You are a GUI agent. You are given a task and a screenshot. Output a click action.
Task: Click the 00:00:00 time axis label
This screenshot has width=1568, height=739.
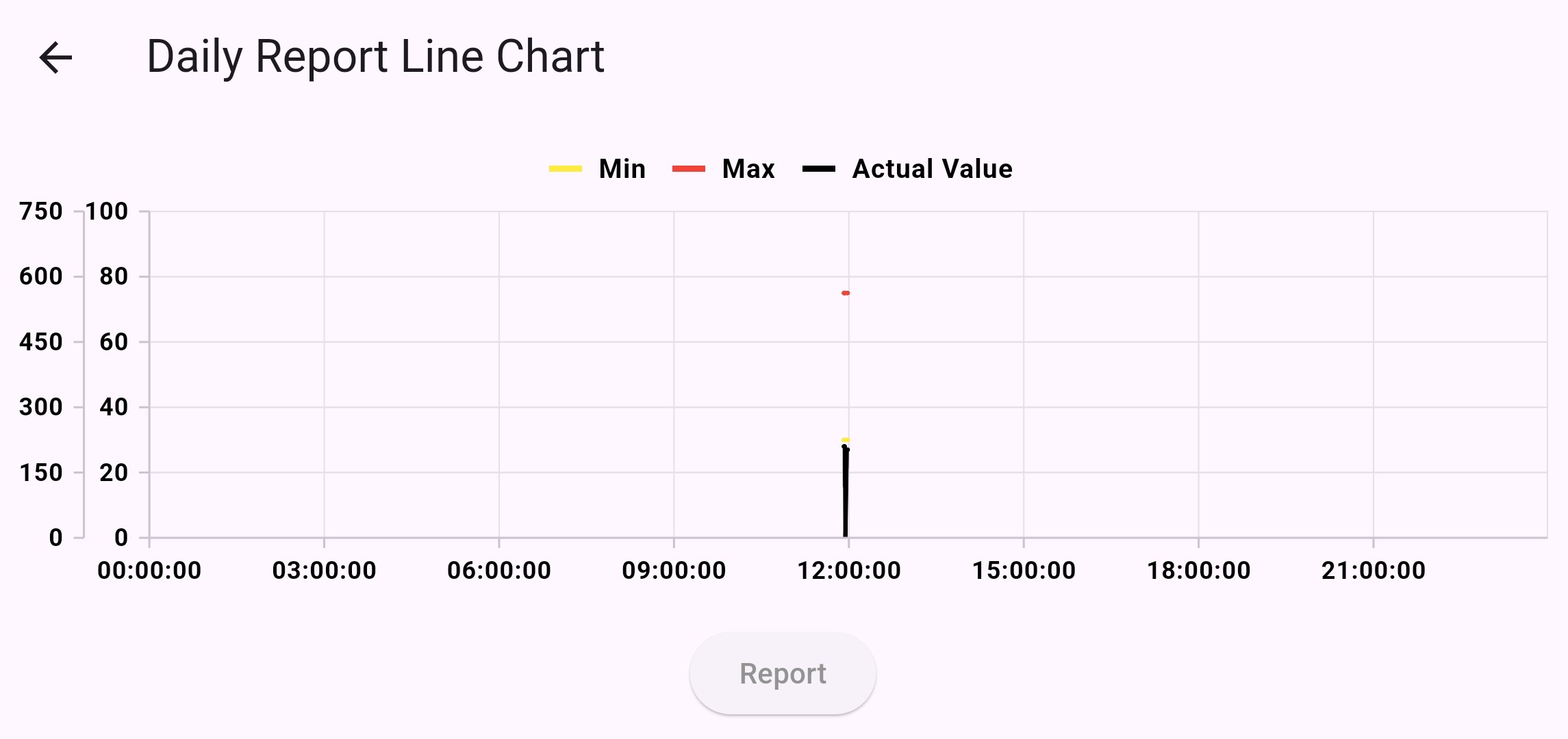(x=149, y=571)
